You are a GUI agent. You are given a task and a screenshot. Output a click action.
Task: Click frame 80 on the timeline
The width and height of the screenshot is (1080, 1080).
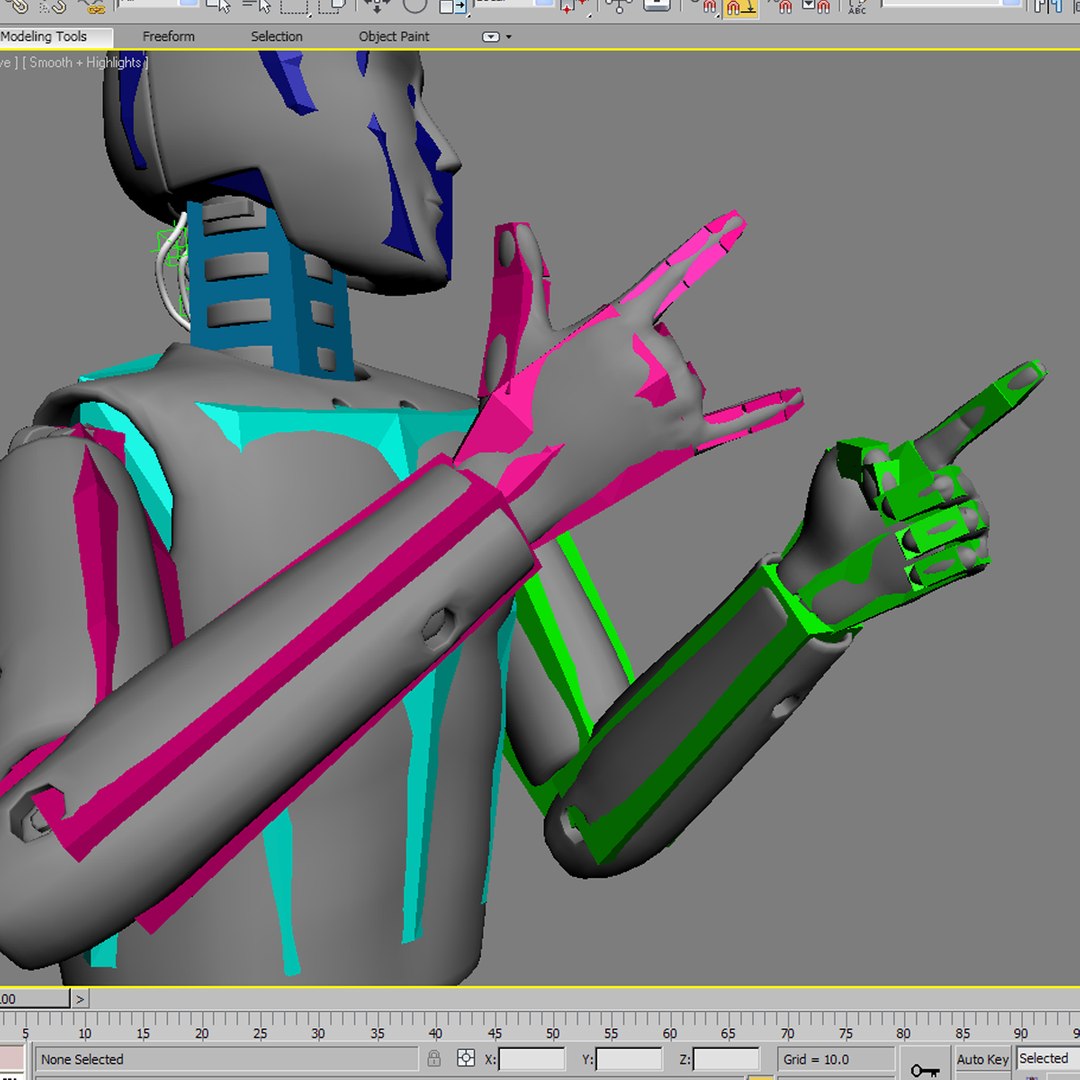pos(903,1032)
